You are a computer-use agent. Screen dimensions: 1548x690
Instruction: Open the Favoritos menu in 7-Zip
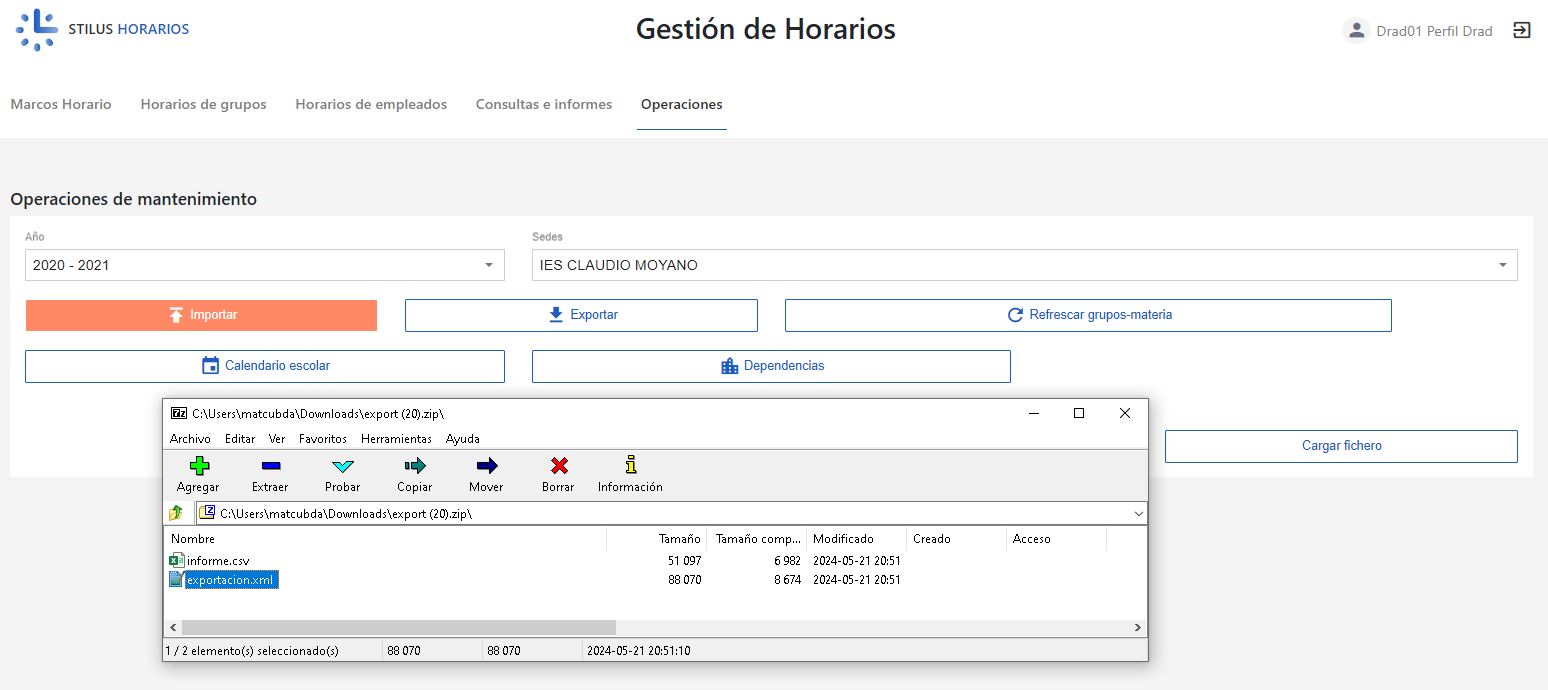pos(323,439)
